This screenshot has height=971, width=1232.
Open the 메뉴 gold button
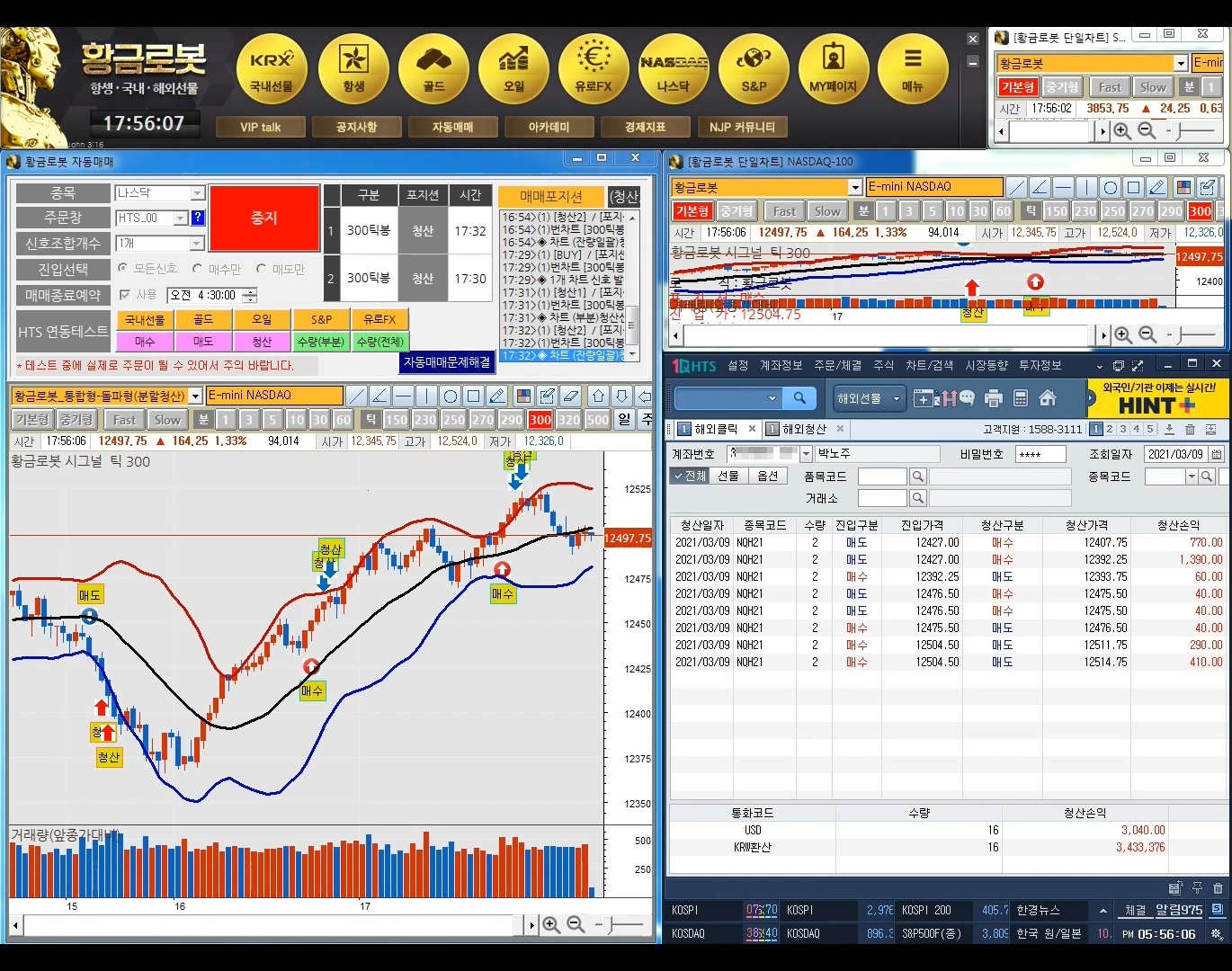913,69
